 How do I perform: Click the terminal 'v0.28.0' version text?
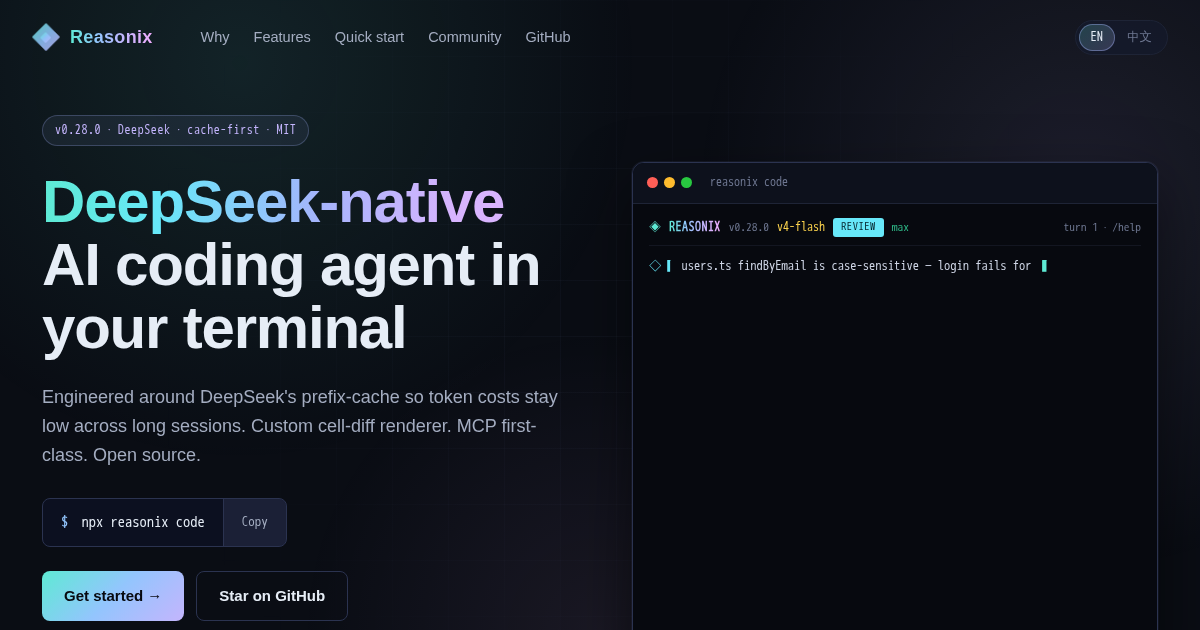749,227
